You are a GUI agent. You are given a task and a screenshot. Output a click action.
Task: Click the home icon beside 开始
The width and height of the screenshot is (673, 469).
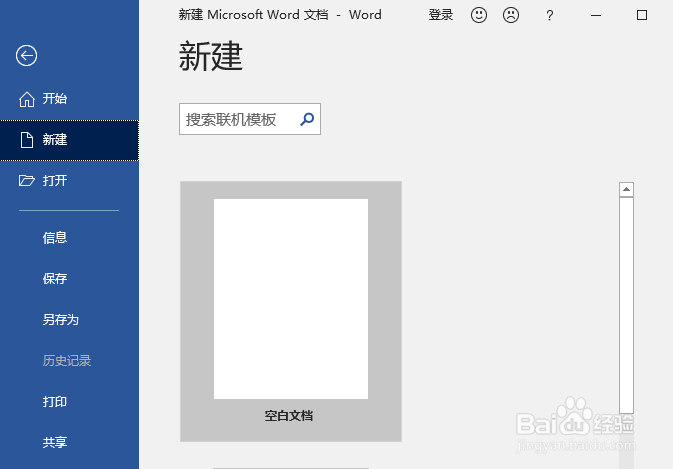[27, 99]
